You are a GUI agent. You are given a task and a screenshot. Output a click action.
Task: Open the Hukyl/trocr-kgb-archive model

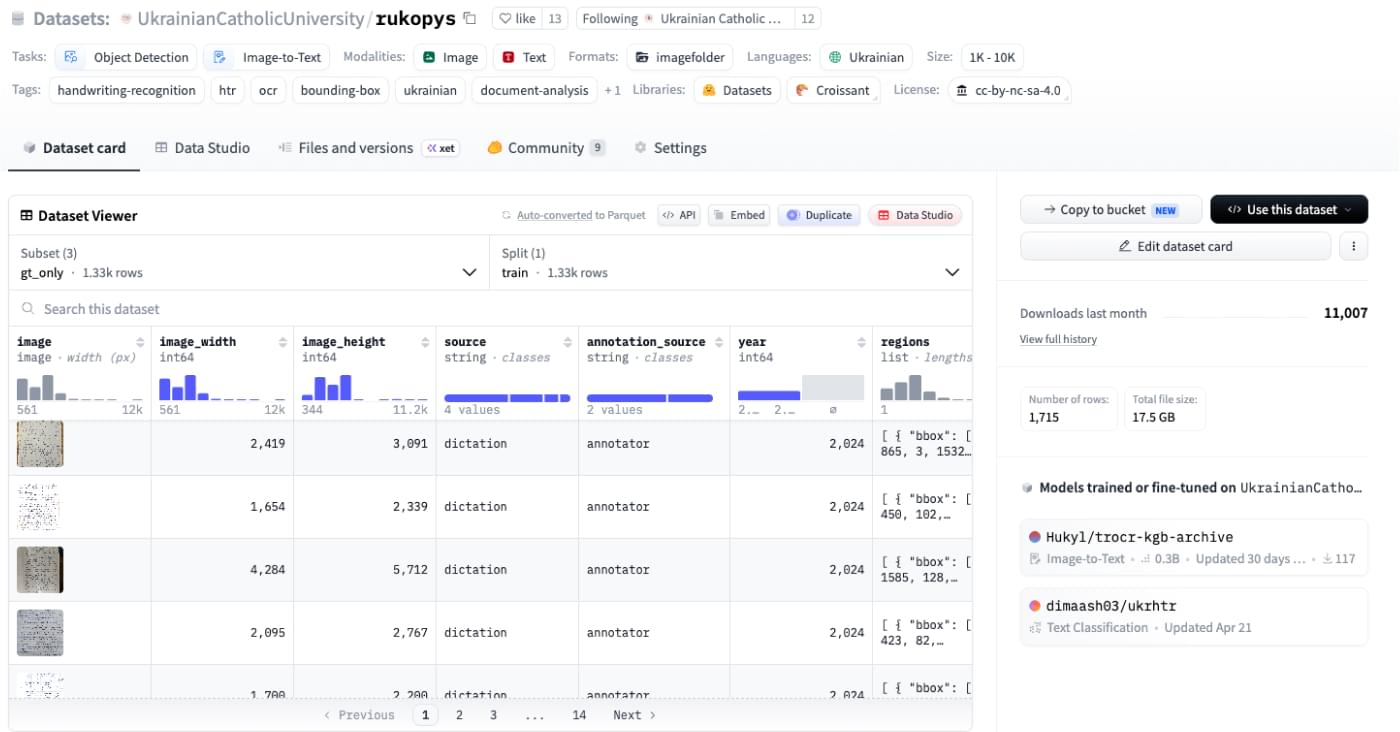[x=1193, y=547]
